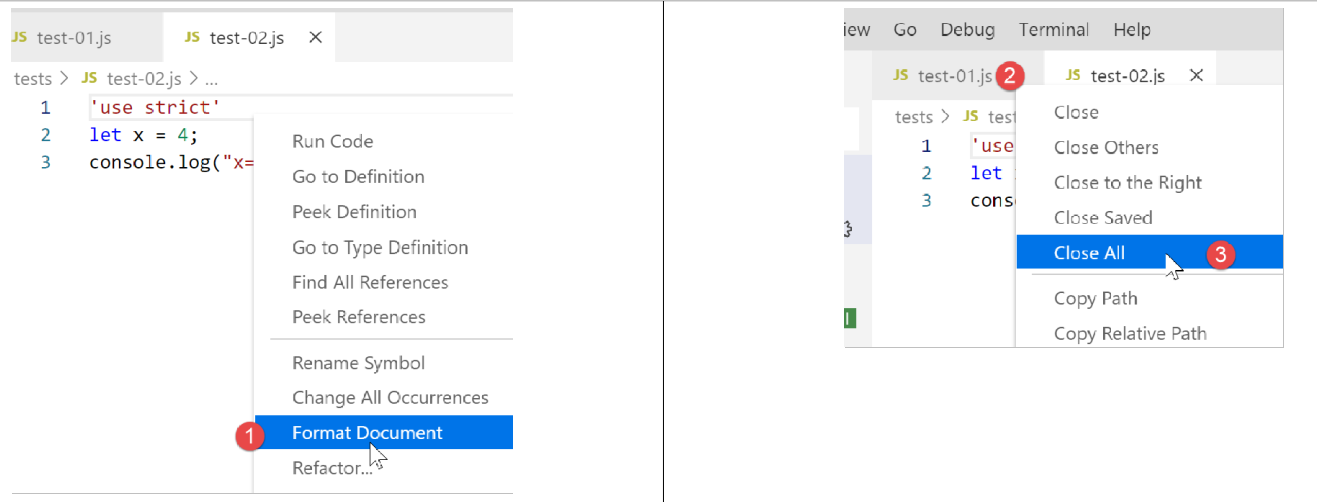Click Help in the menu bar
This screenshot has height=502, width=1317.
coord(1131,30)
